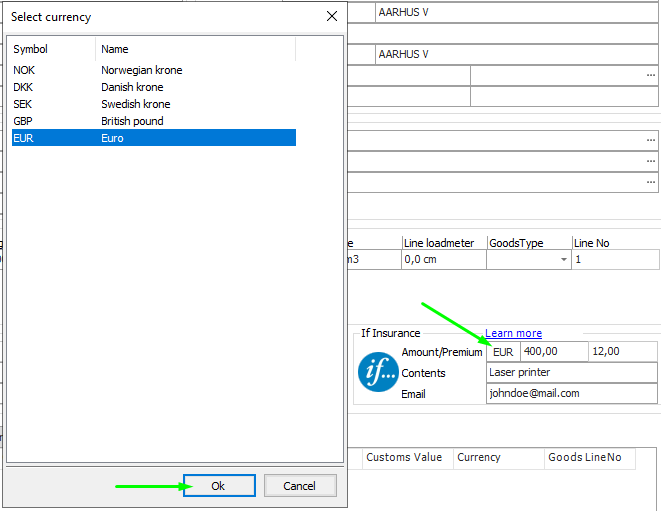Viewport: 661px width, 511px height.
Task: Close the Select currency dialog
Action: pos(332,16)
